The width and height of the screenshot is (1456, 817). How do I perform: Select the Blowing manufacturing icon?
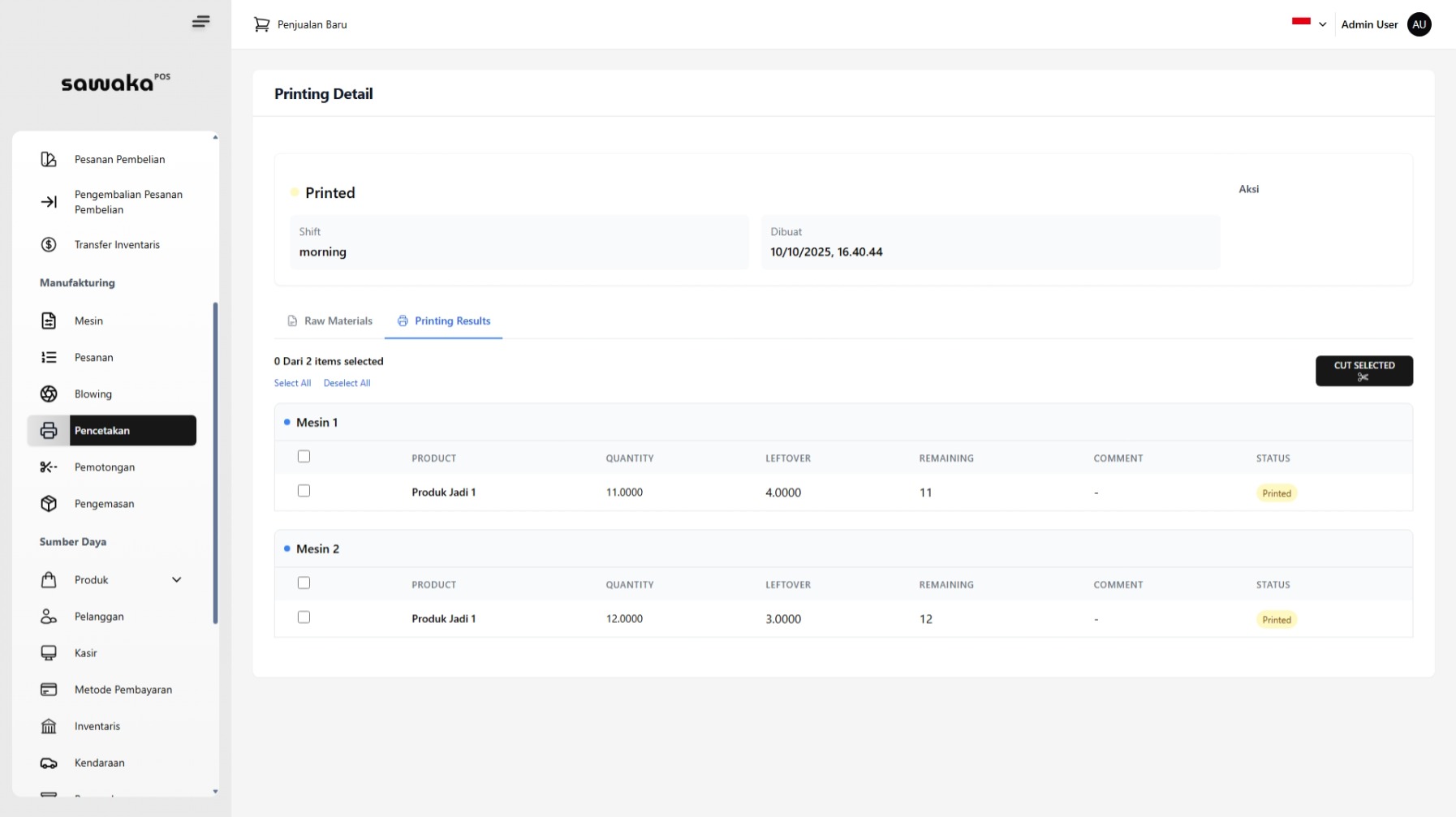point(49,394)
